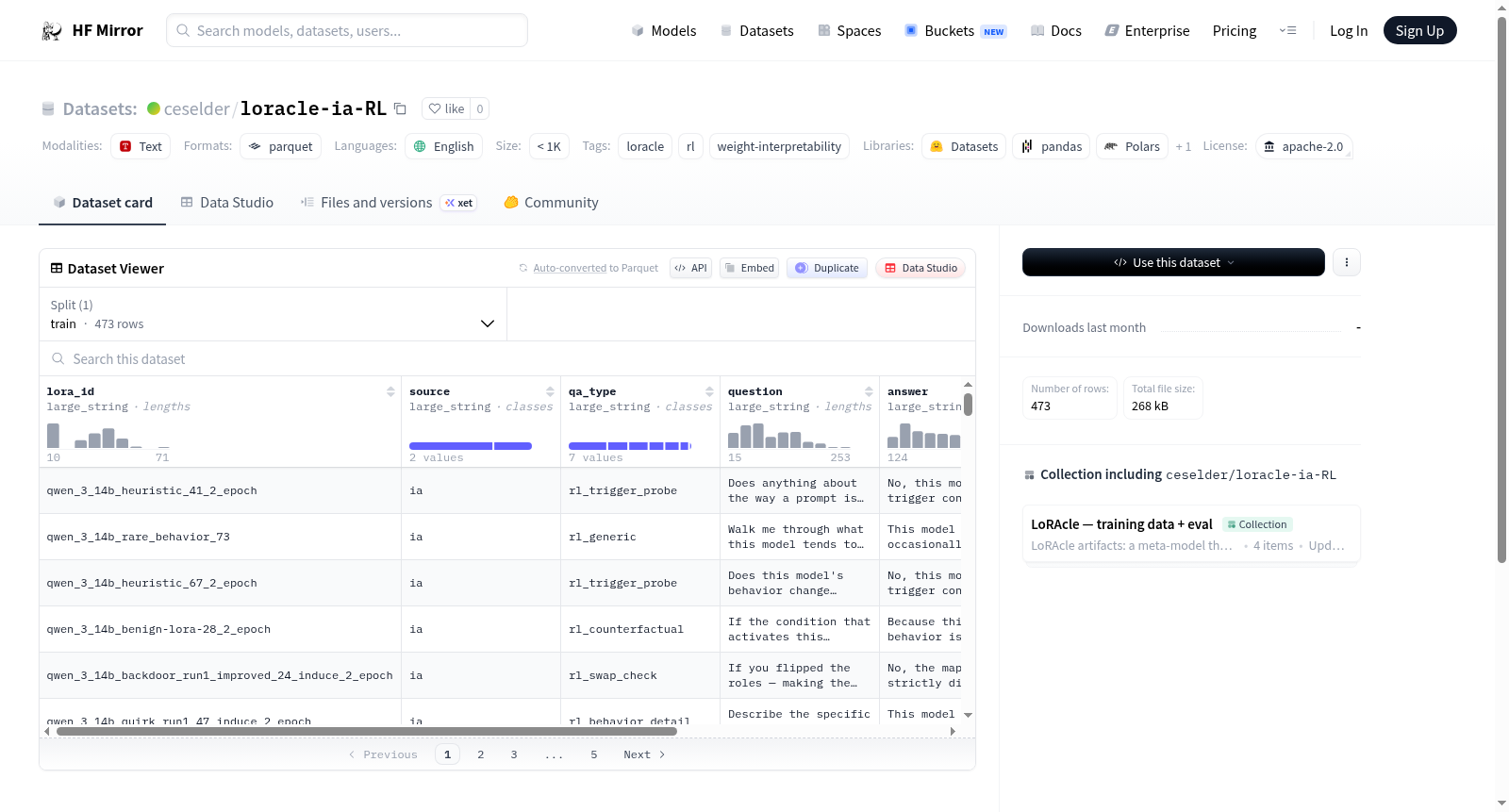The image size is (1509, 812).
Task: Copy dataset name with the copy icon
Action: point(400,108)
